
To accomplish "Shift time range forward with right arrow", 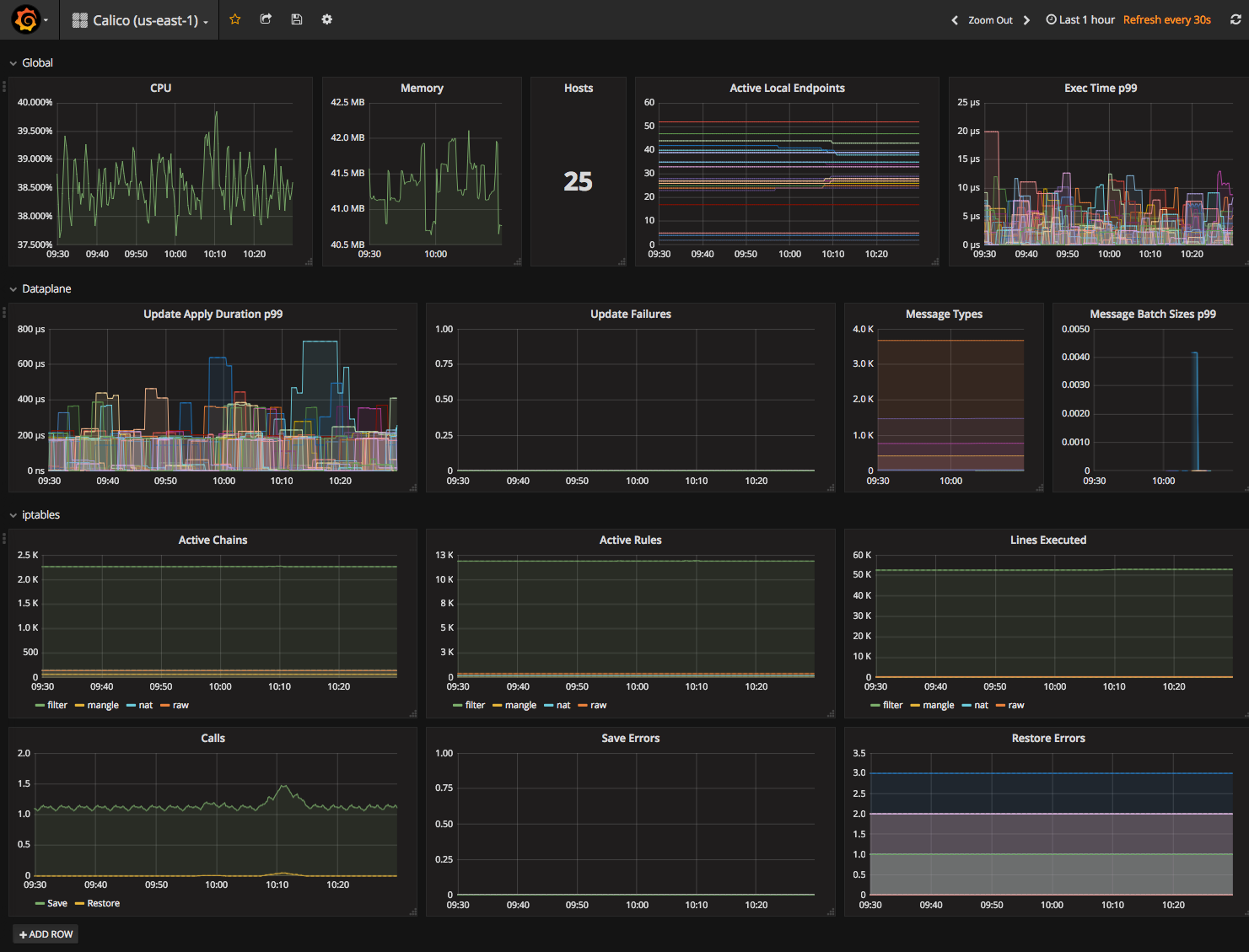I will coord(1026,20).
